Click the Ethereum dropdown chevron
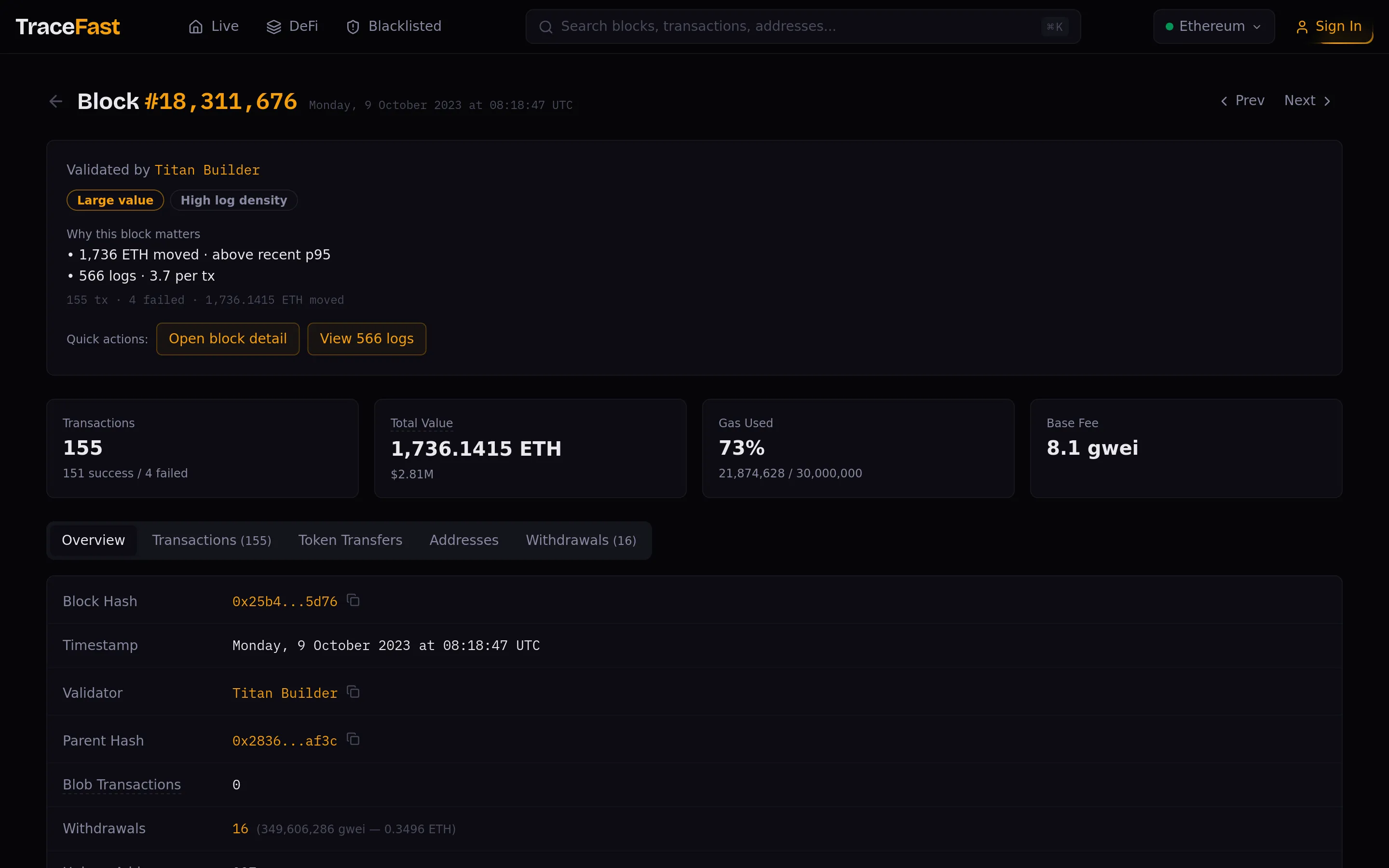1389x868 pixels. click(1257, 27)
